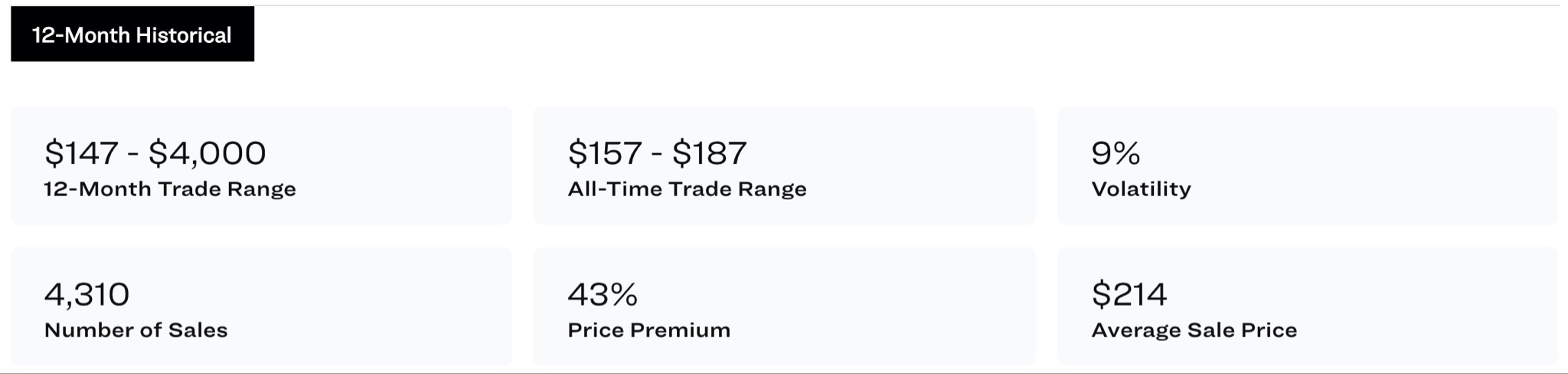
Task: Click the 4,310 sales count
Action: click(87, 294)
